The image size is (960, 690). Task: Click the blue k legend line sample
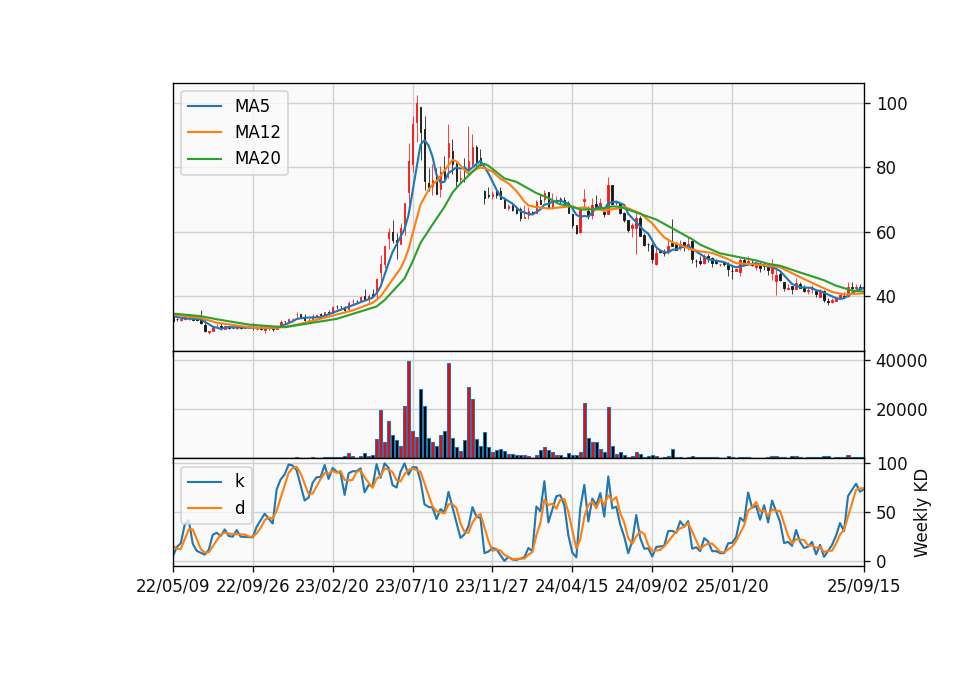pos(204,482)
